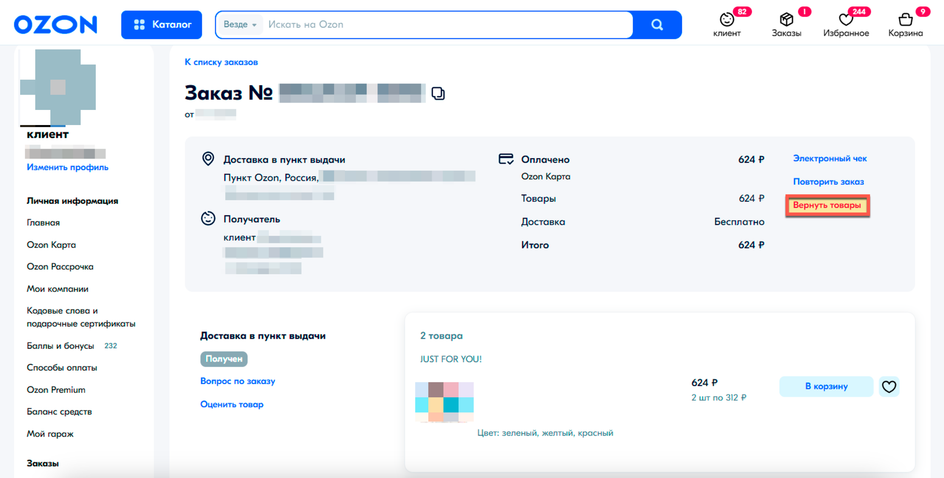This screenshot has height=478, width=944.
Task: Click the Получен status badge
Action: coord(224,359)
